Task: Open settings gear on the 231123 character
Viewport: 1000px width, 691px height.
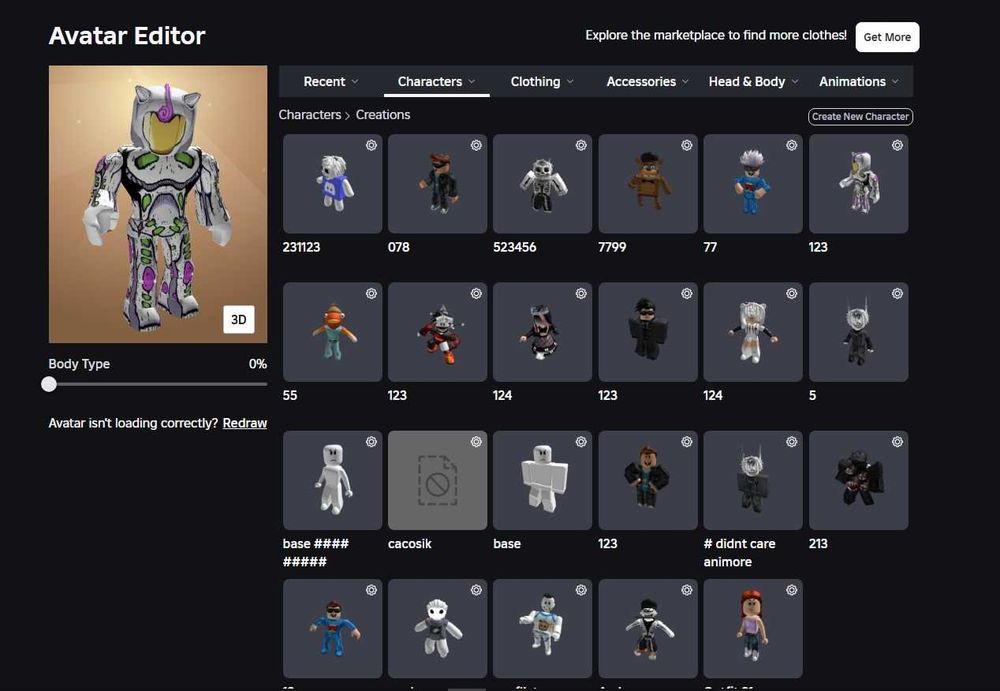Action: point(371,145)
